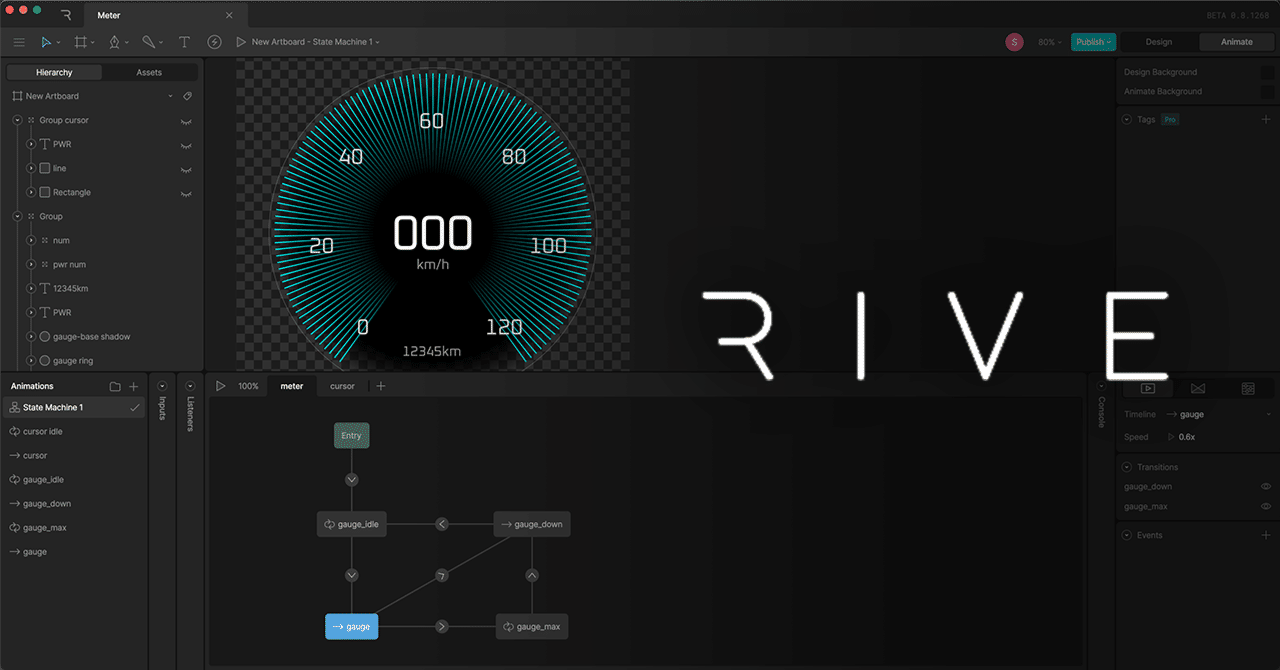The height and width of the screenshot is (670, 1280).
Task: Click the Publish button
Action: point(1092,42)
